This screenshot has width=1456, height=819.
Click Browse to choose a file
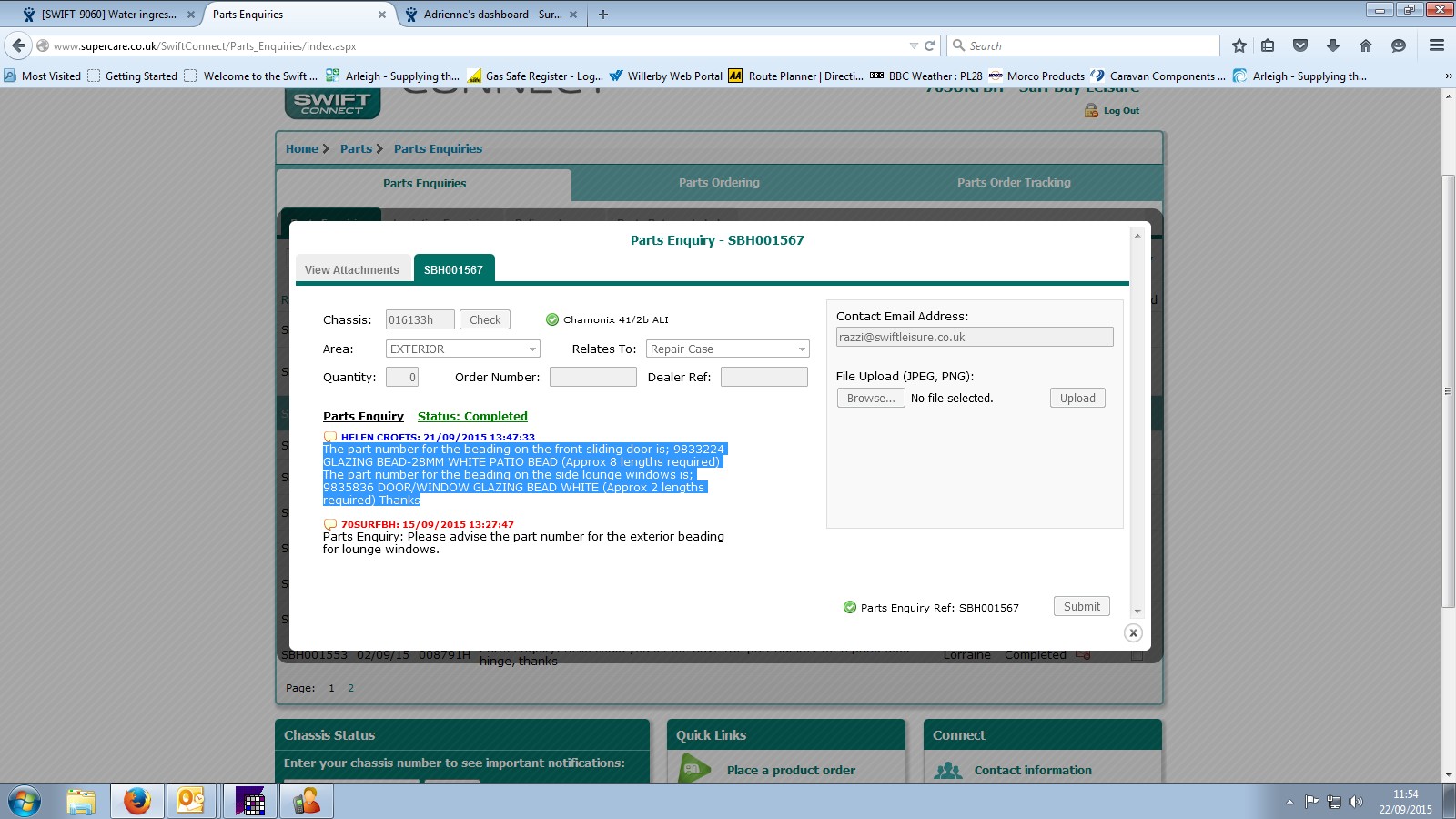pyautogui.click(x=871, y=399)
